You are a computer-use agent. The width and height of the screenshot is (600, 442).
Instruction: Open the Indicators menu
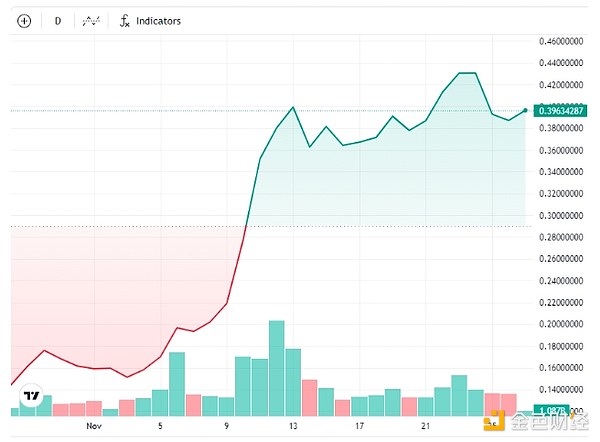click(149, 20)
